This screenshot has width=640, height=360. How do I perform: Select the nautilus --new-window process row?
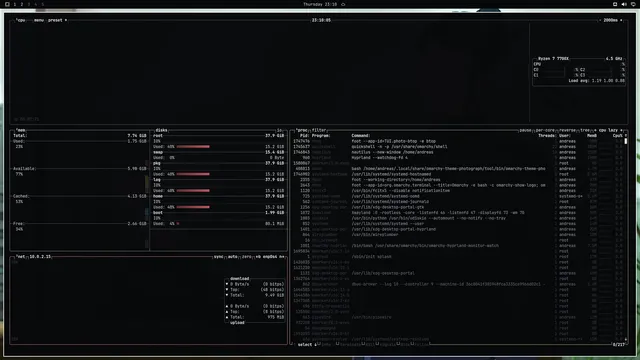pos(459,152)
